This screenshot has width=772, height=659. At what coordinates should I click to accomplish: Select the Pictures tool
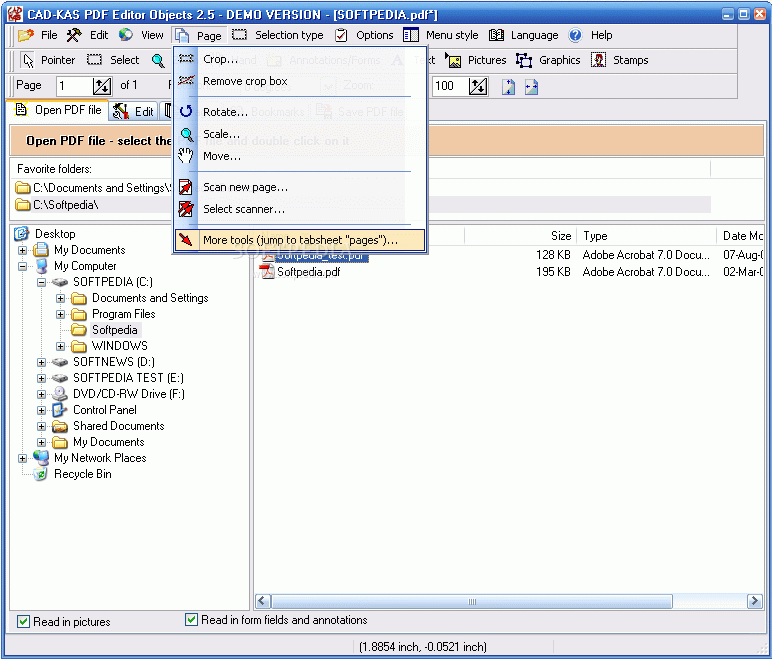476,60
